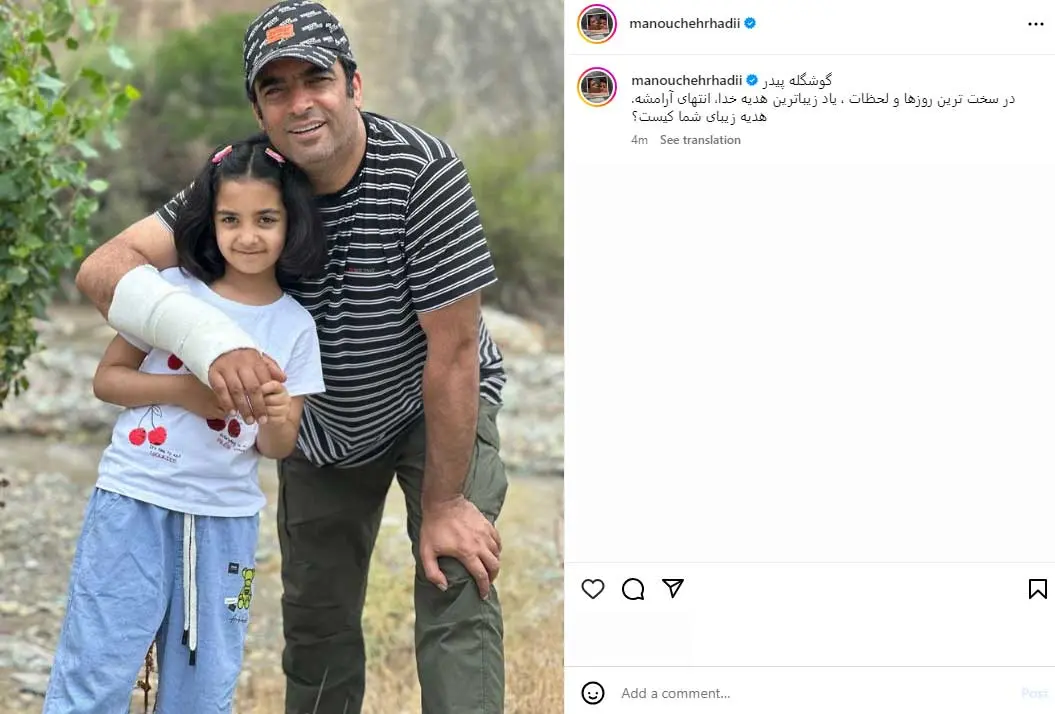Save the post with the bookmark icon

click(1038, 589)
